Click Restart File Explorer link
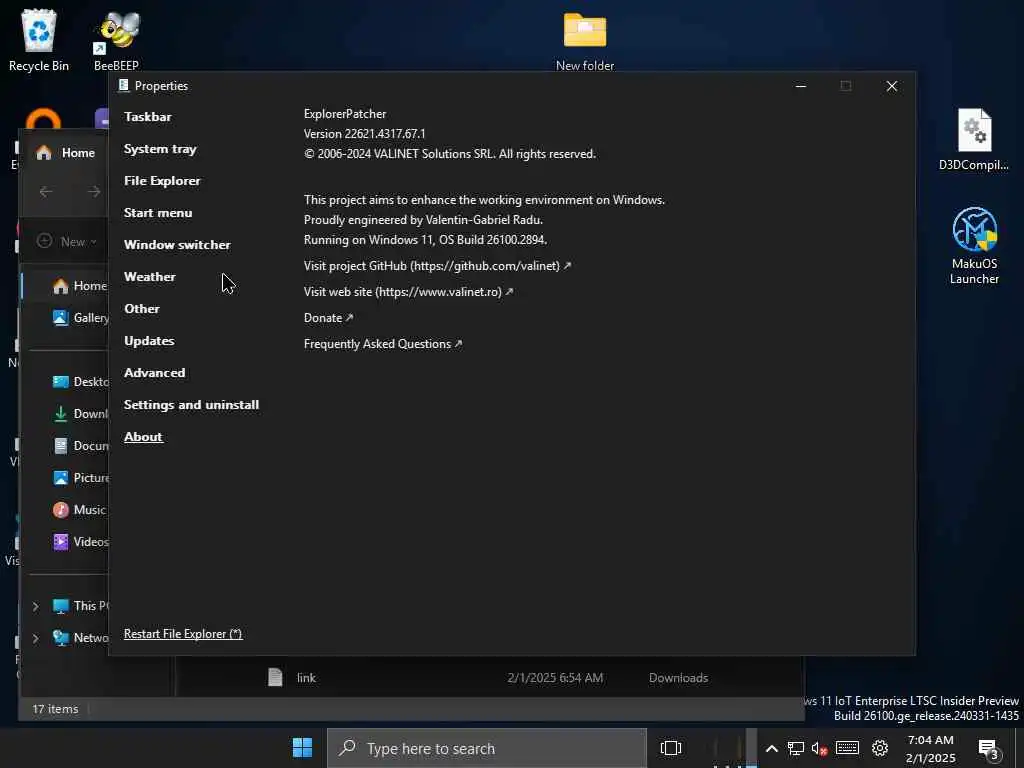This screenshot has height=768, width=1024. 183,634
